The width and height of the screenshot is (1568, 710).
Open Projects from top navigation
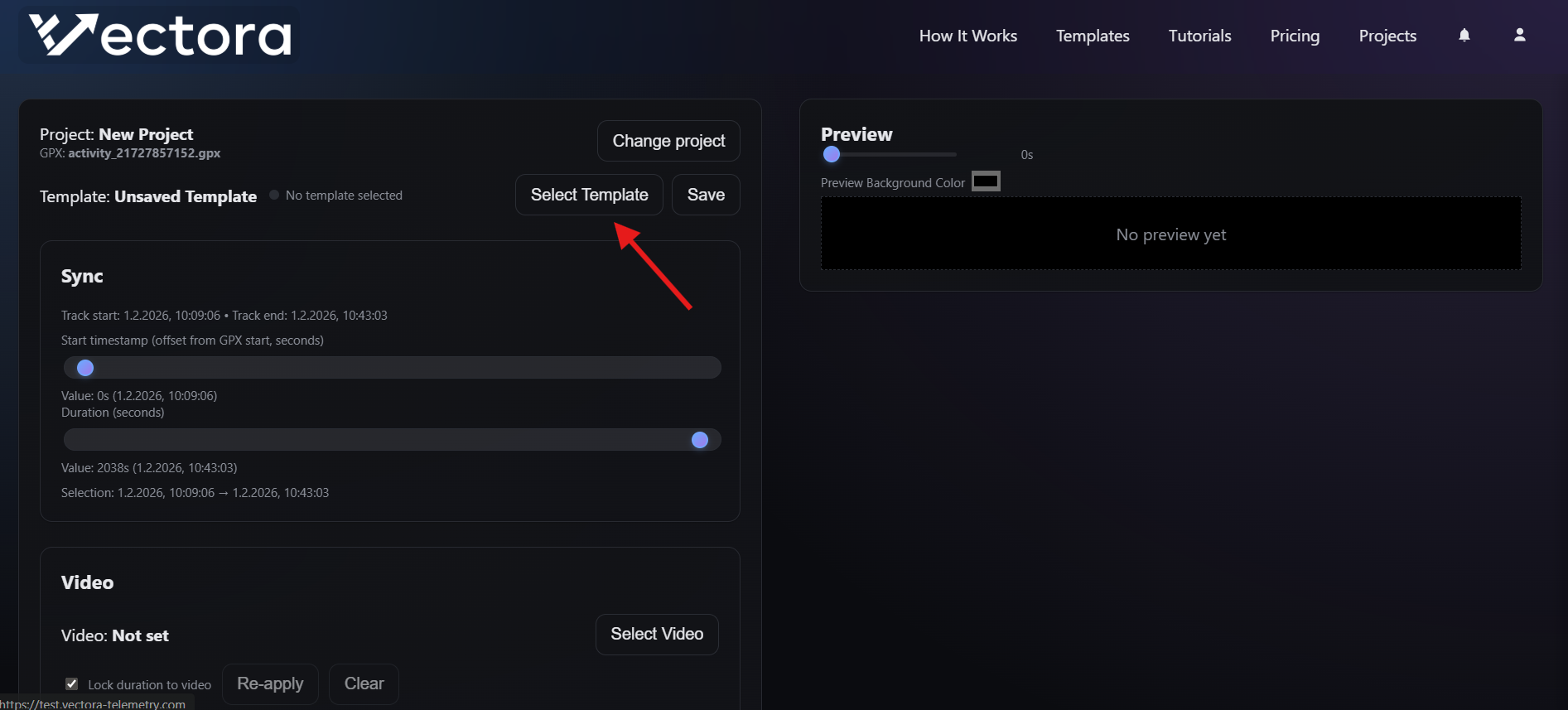1387,36
